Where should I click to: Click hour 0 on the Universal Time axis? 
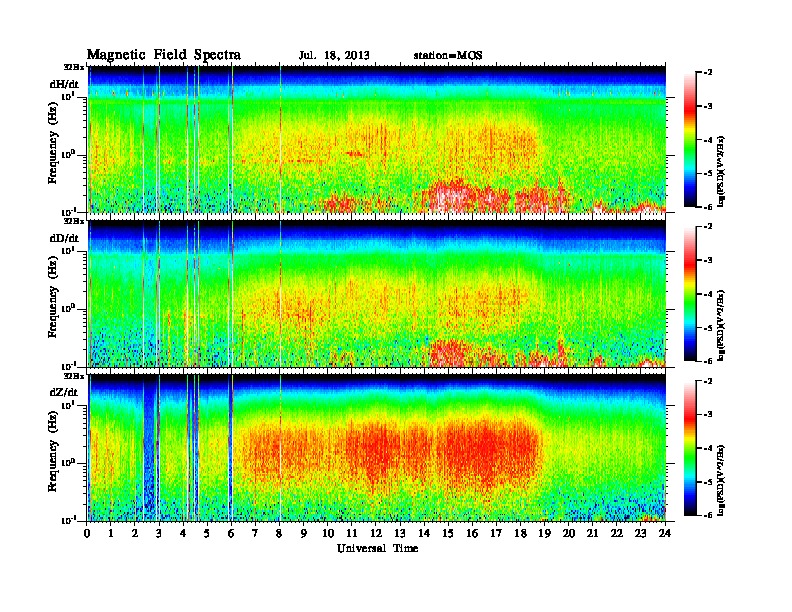tap(87, 534)
